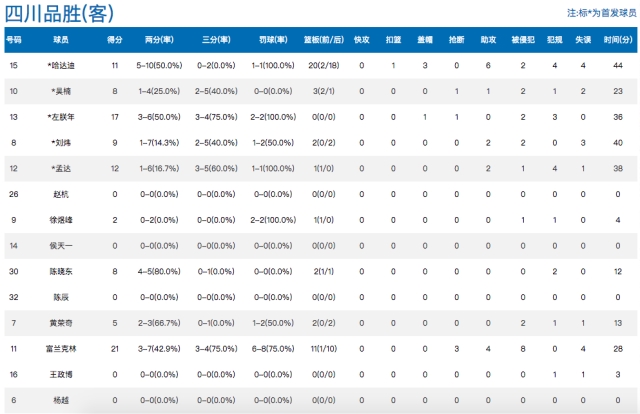Click the 球员 column header
Screen dimensions: 640x414
click(61, 40)
